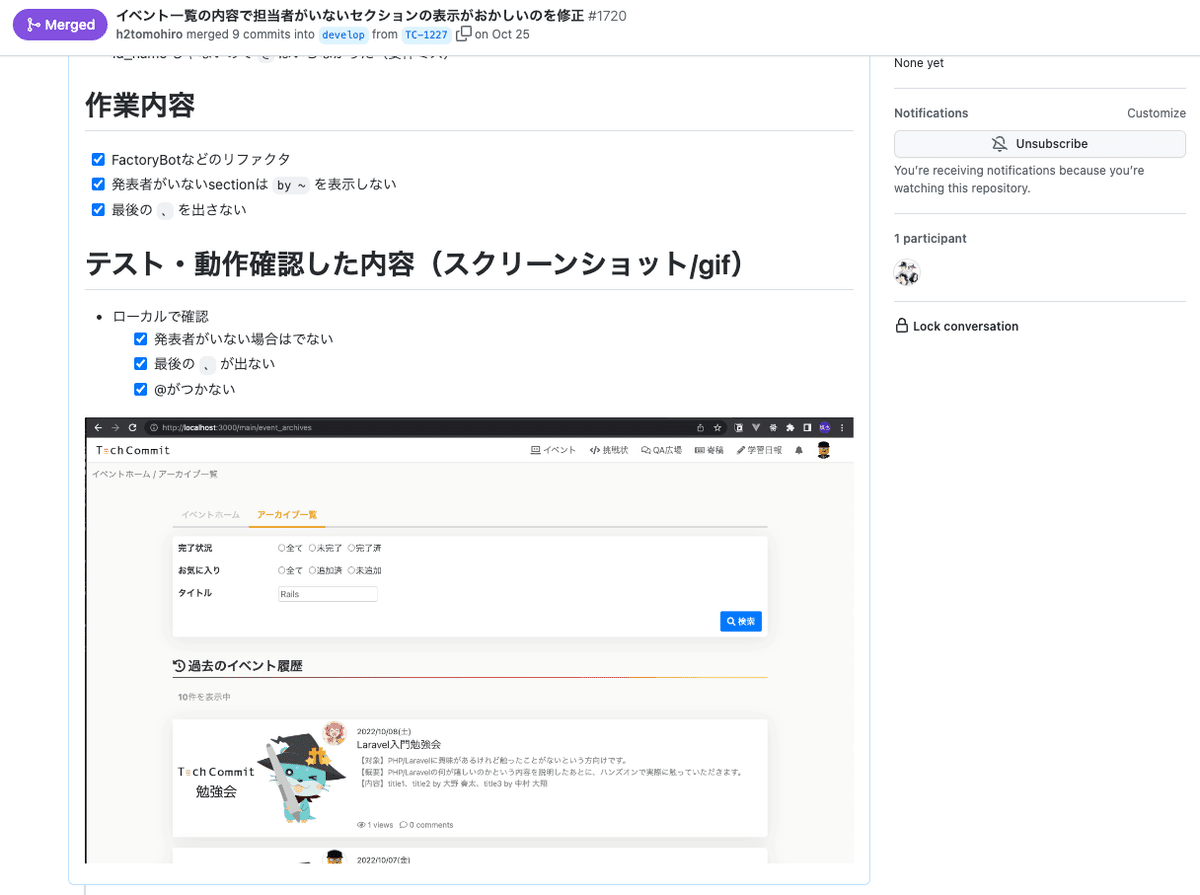Click the purple profile icon in embedded browser
The width and height of the screenshot is (1200, 895).
click(825, 427)
